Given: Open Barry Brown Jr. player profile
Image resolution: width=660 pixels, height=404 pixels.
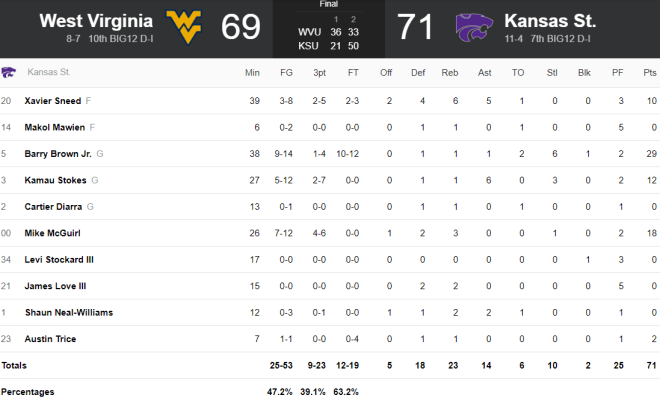Looking at the screenshot, I should pyautogui.click(x=58, y=154).
